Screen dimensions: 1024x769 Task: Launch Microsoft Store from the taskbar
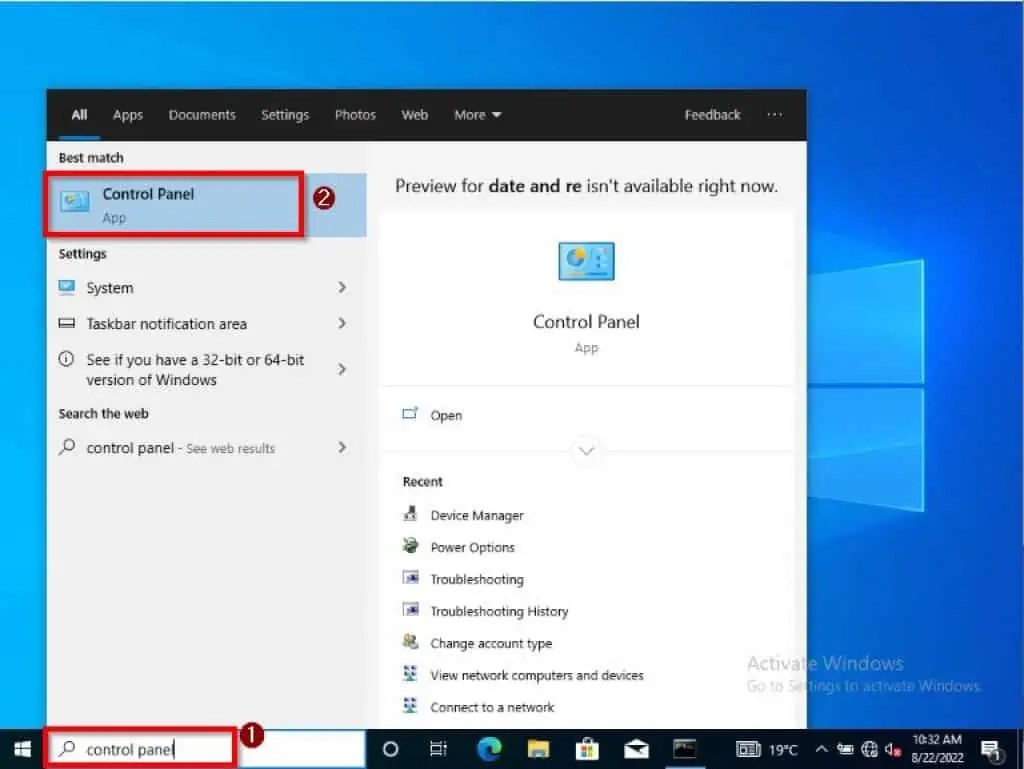coord(587,748)
